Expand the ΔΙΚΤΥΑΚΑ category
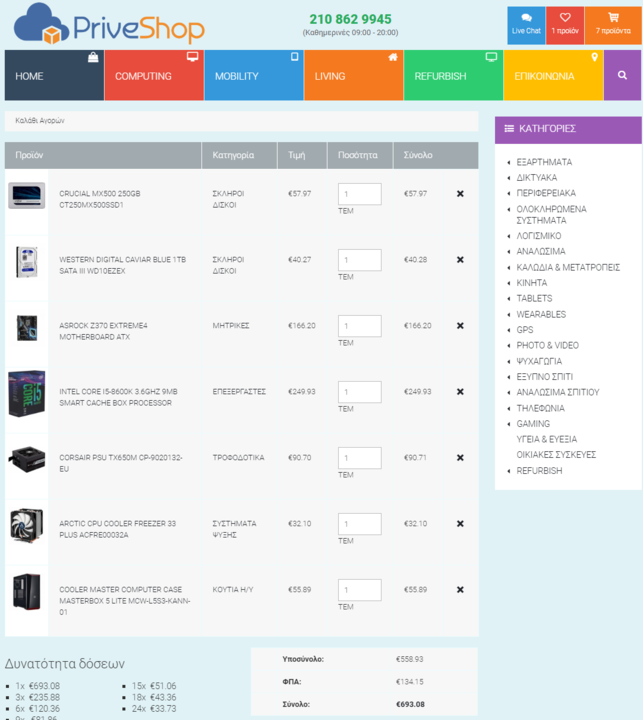The height and width of the screenshot is (720, 643). coord(536,178)
